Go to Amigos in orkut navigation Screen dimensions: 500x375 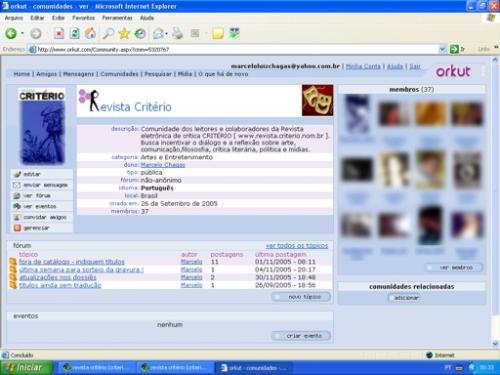[x=47, y=74]
